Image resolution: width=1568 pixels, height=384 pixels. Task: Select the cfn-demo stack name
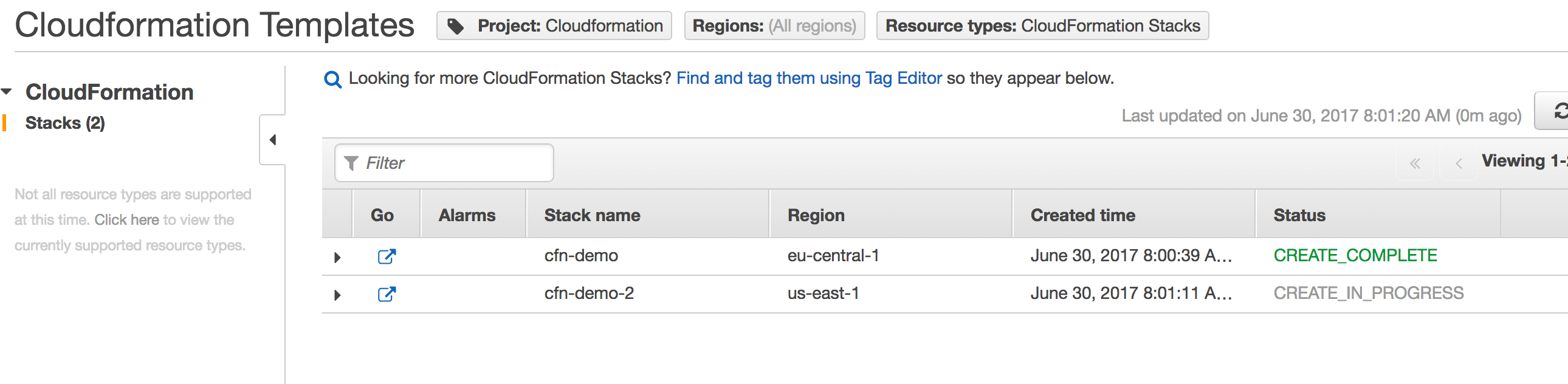click(580, 256)
